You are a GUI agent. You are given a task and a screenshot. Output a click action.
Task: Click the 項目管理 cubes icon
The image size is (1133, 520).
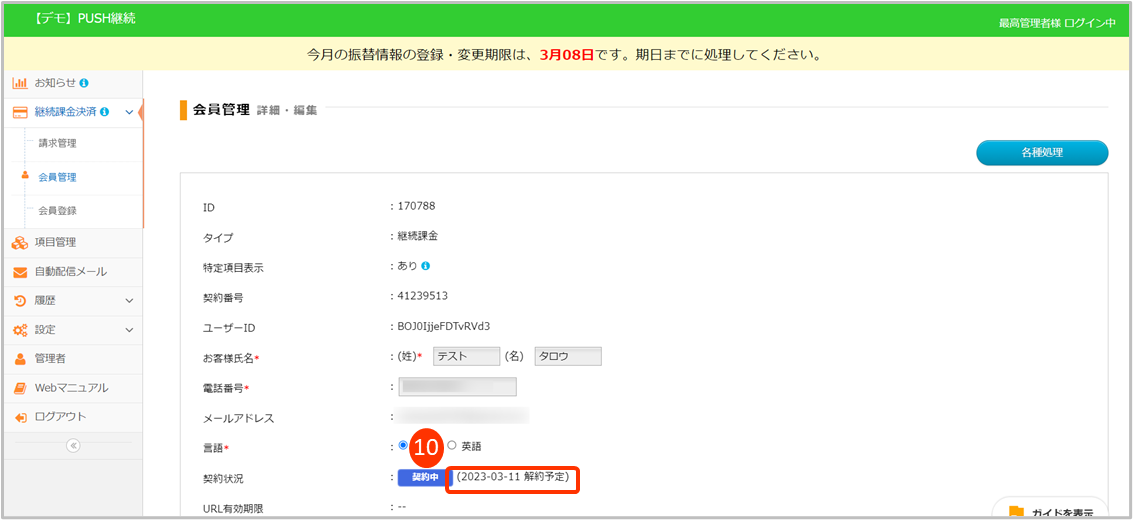click(20, 242)
